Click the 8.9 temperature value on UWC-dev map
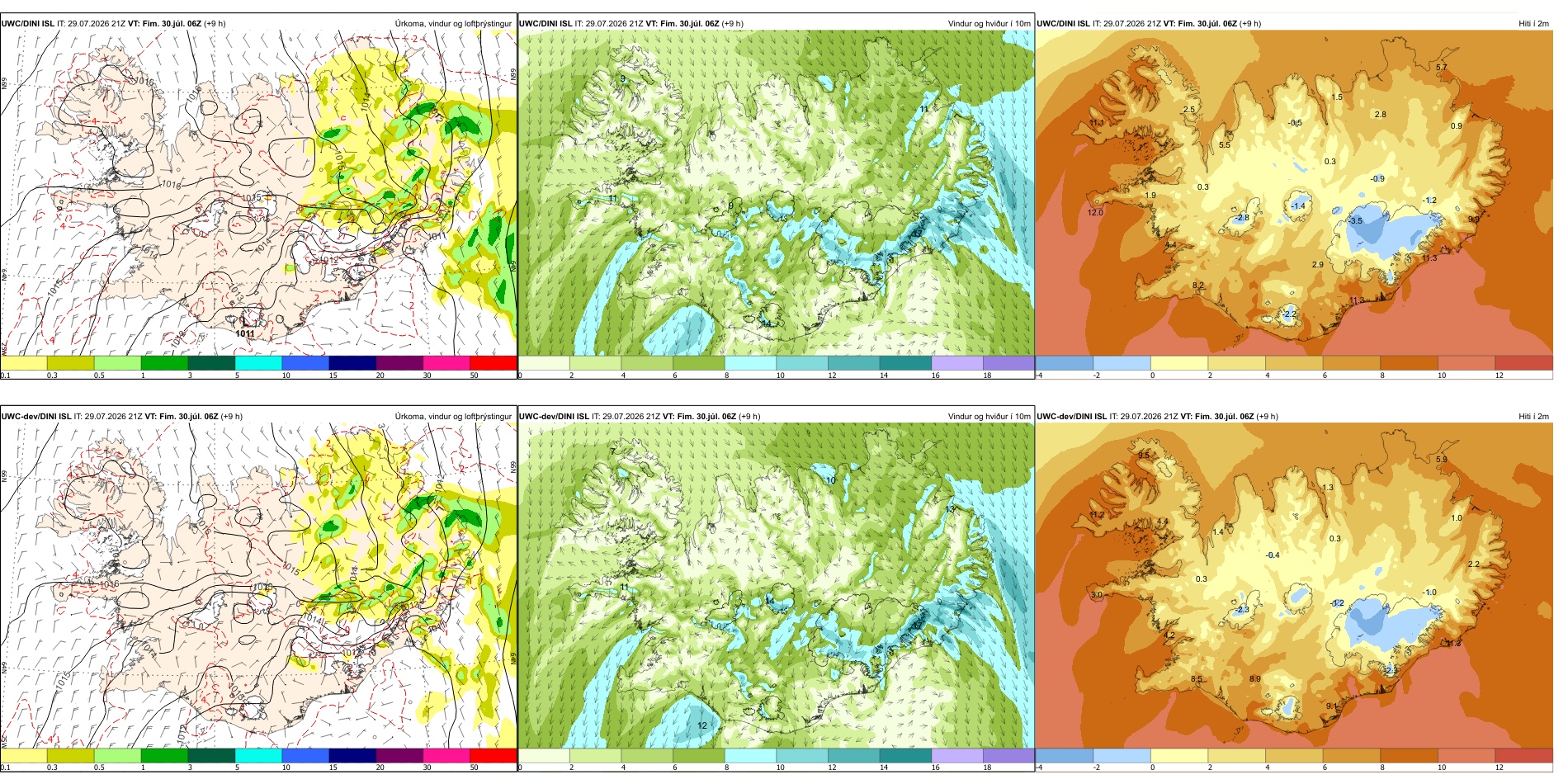 (1255, 679)
